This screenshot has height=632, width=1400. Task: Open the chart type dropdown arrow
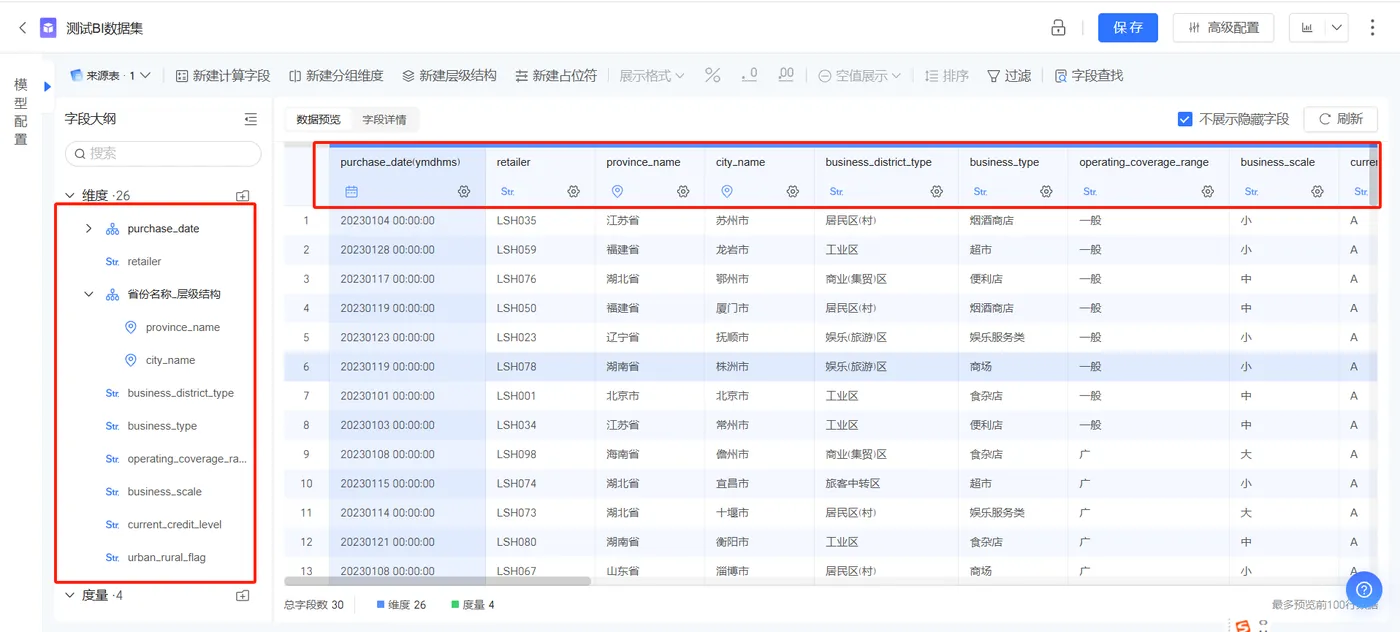pos(1338,28)
